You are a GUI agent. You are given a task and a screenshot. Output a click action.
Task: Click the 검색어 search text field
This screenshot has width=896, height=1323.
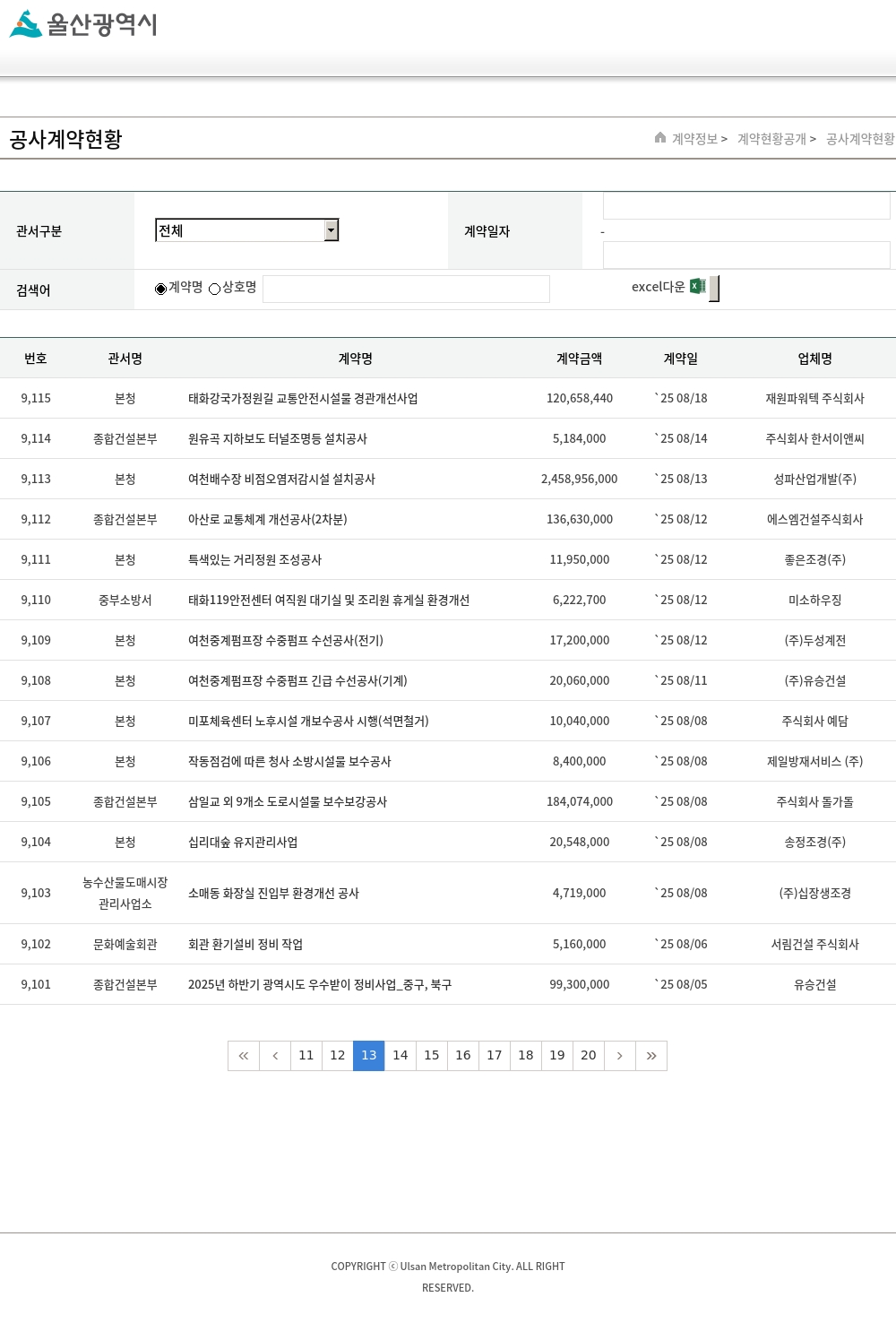(x=406, y=289)
